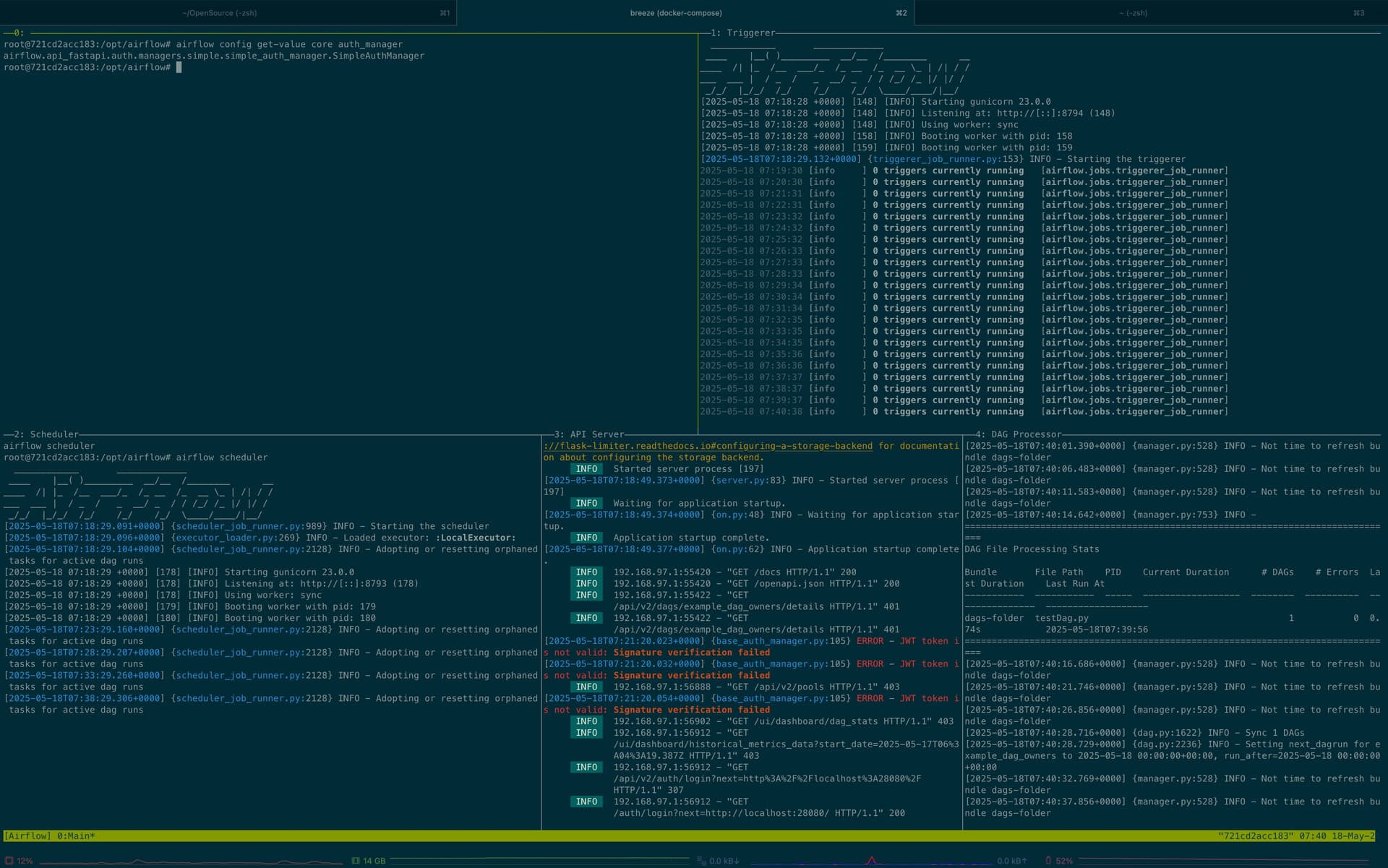Click the CPU usage icon in status bar
The width and height of the screenshot is (1388, 868).
pyautogui.click(x=9, y=861)
